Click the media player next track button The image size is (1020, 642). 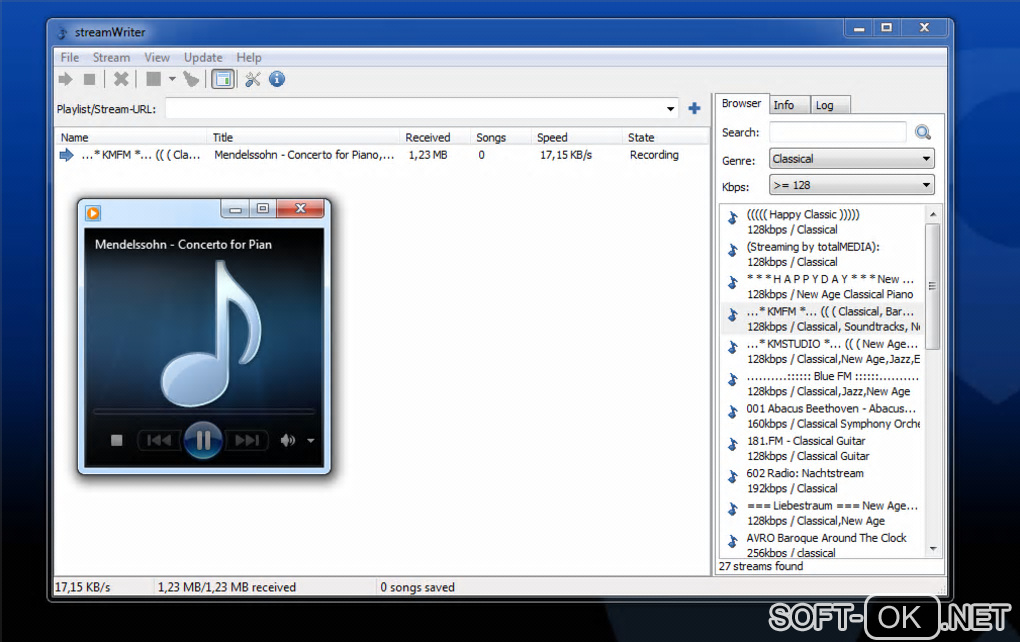coord(247,440)
